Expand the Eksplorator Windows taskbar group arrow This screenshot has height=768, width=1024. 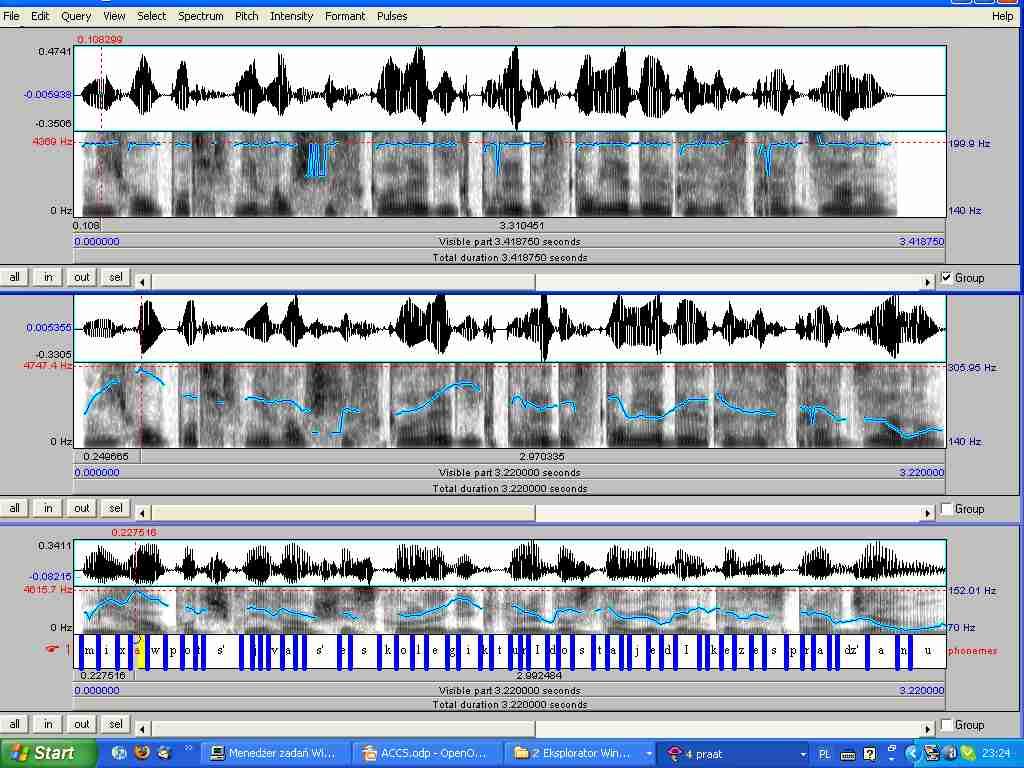[648, 754]
